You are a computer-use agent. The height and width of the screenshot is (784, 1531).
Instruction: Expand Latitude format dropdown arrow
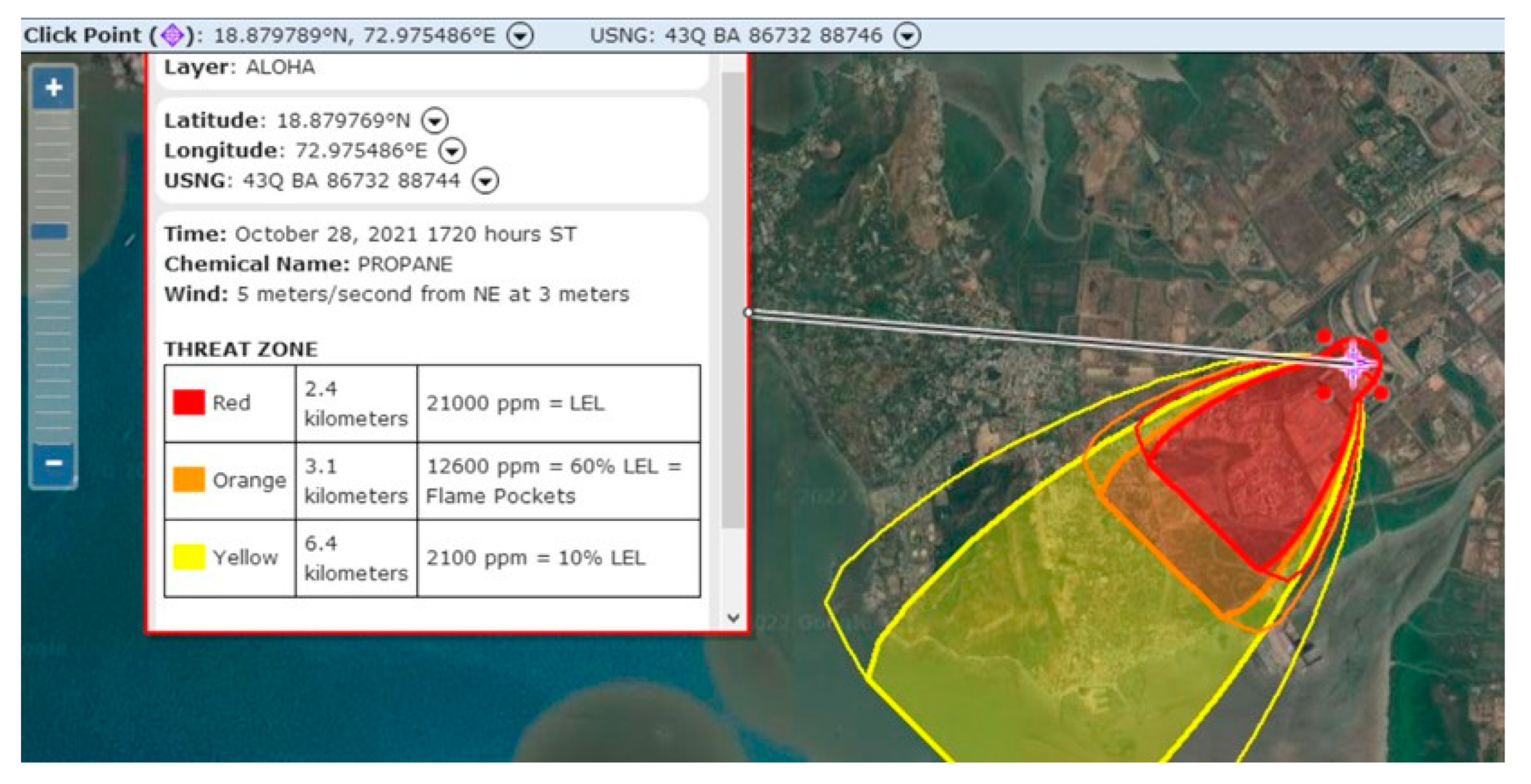[435, 120]
